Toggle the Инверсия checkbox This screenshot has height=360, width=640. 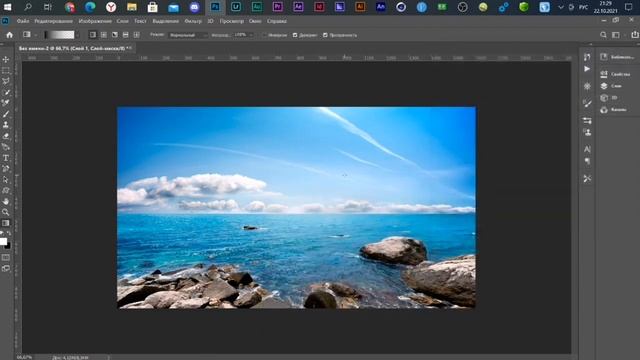[x=264, y=36]
